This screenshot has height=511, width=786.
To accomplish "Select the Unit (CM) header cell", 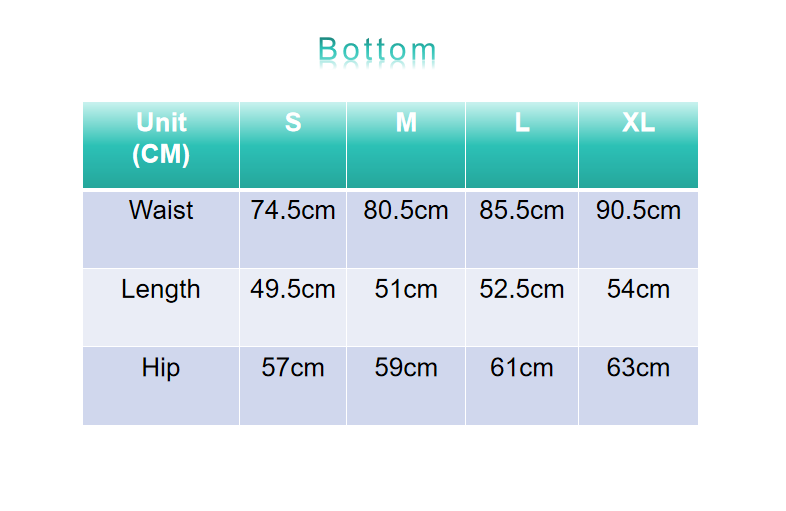I will point(161,138).
